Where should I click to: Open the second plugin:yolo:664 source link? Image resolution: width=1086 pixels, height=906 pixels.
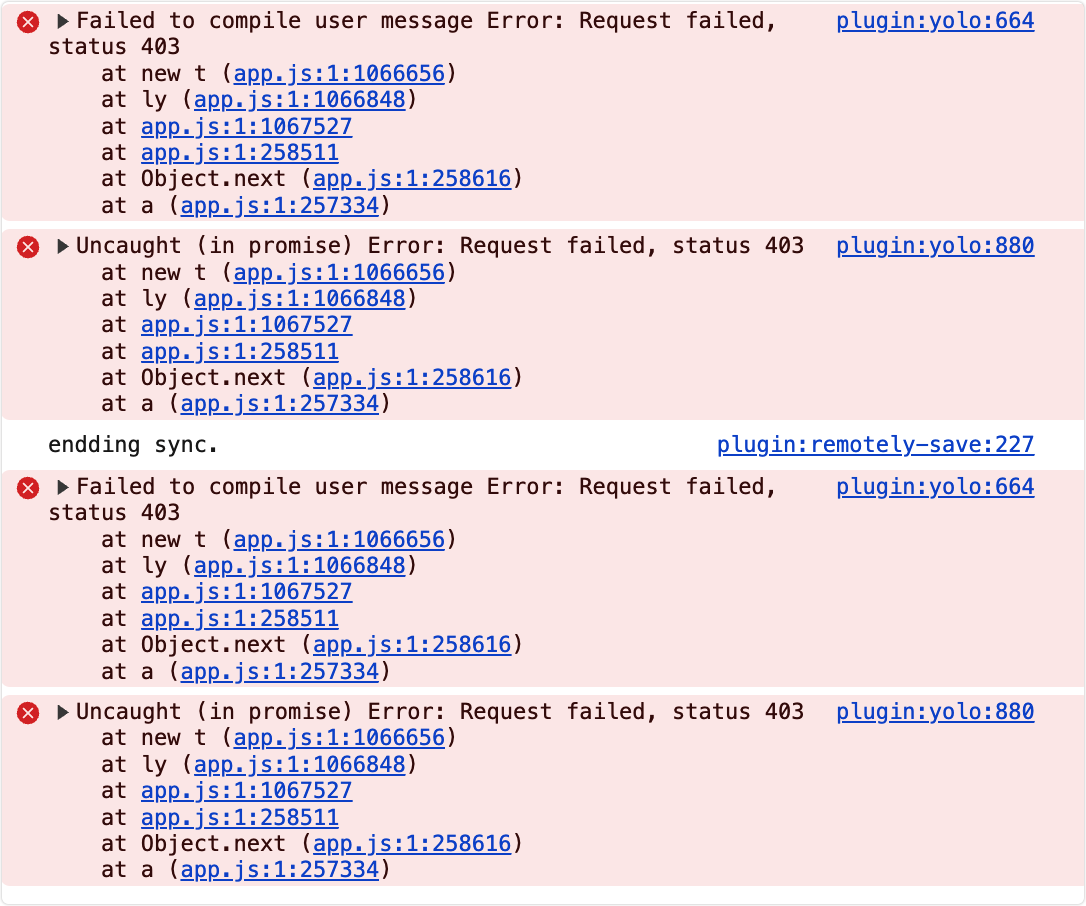coord(935,487)
